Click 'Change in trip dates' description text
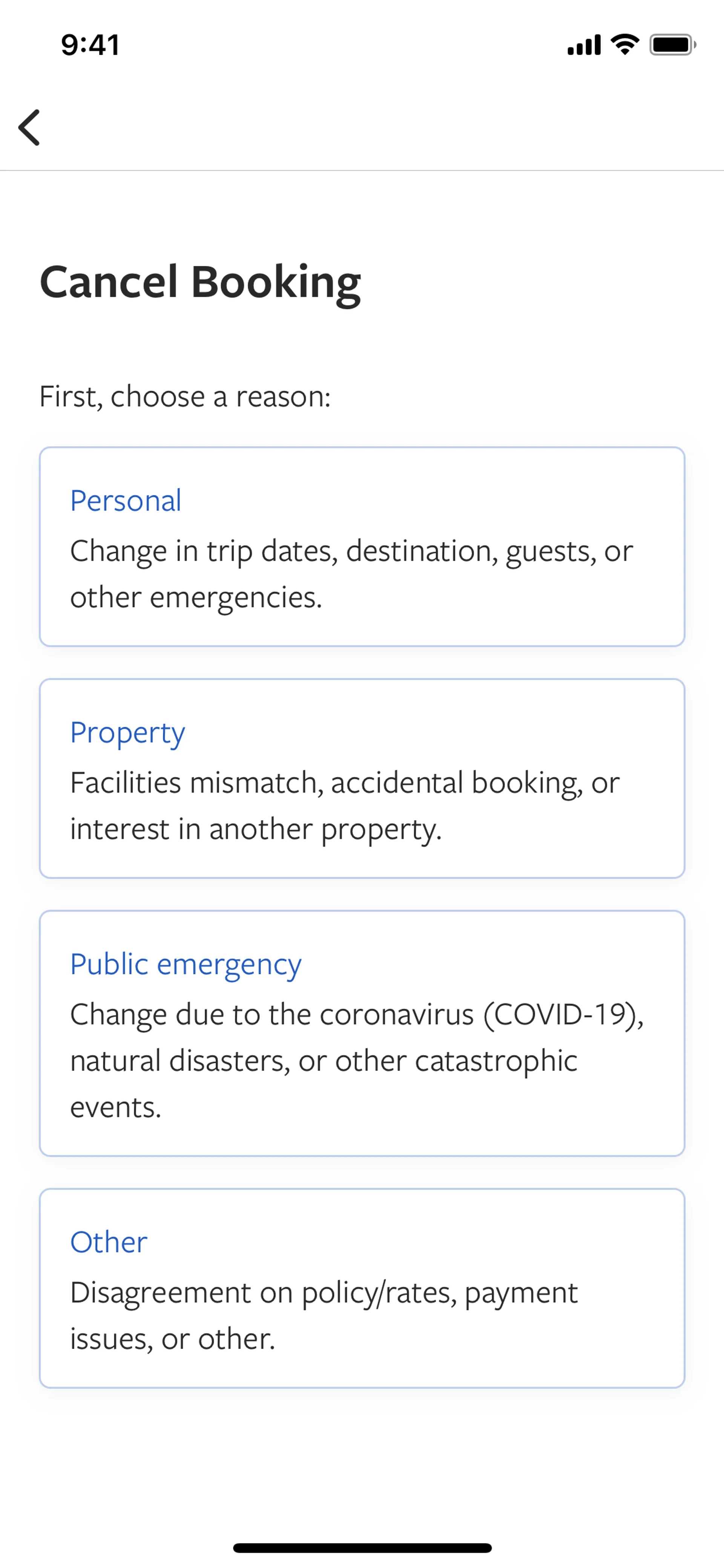 coord(351,551)
